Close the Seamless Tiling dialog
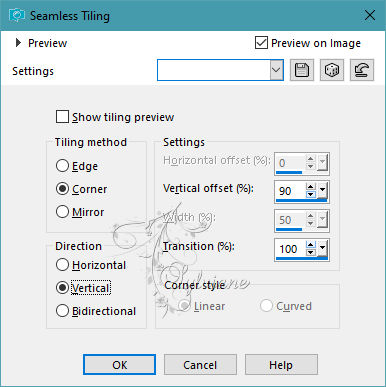386x387 pixels. [370, 15]
